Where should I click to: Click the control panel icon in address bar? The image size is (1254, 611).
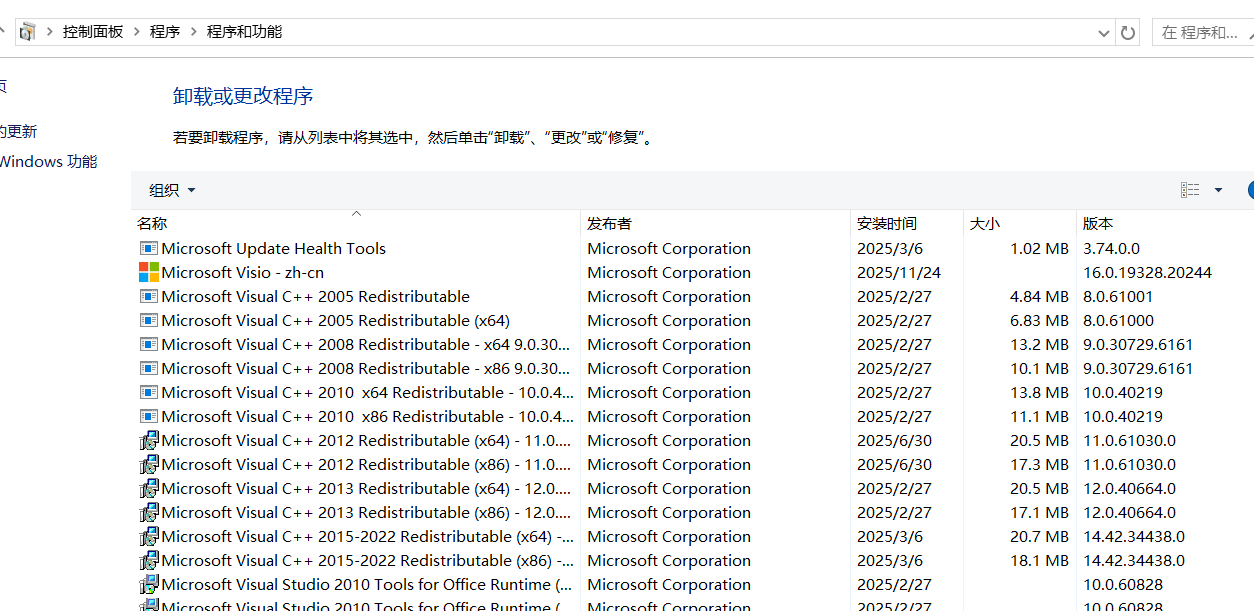(x=27, y=32)
